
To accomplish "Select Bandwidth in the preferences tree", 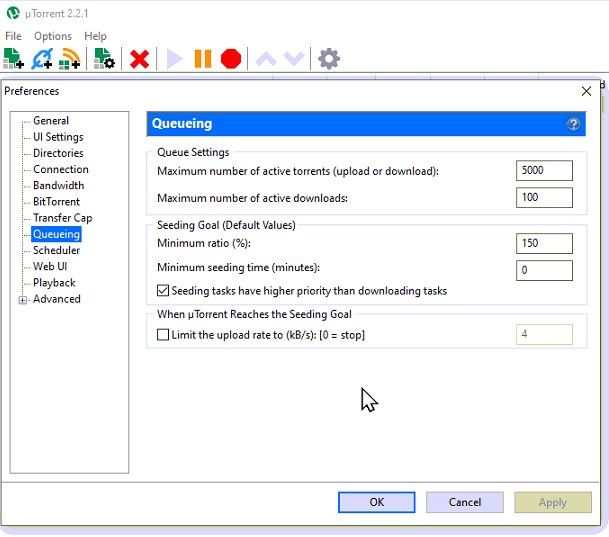I will pos(58,186).
